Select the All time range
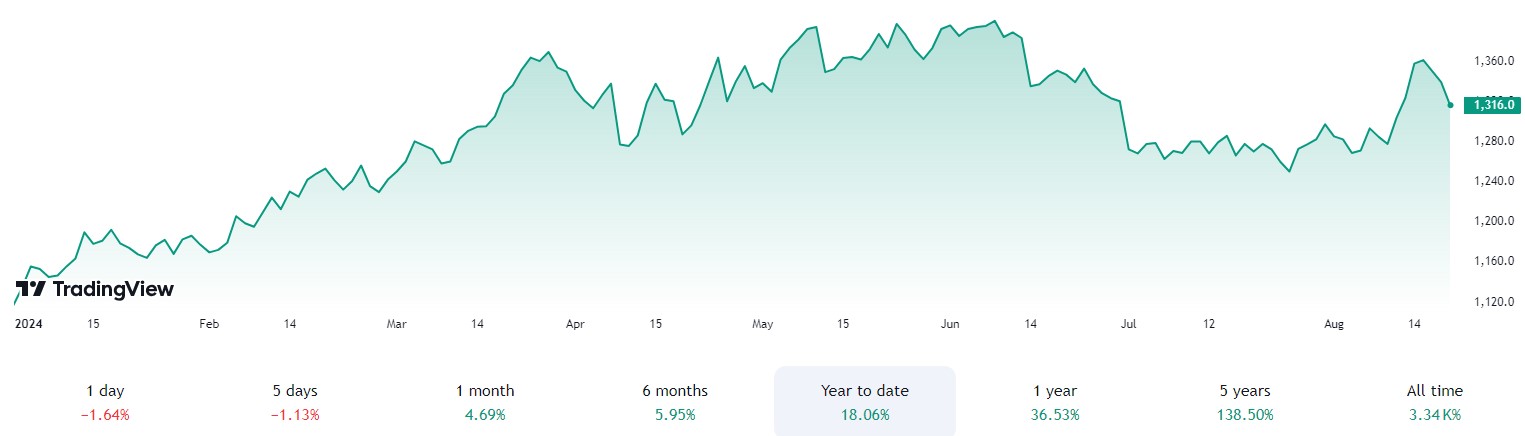The width and height of the screenshot is (1525, 436). tap(1434, 401)
